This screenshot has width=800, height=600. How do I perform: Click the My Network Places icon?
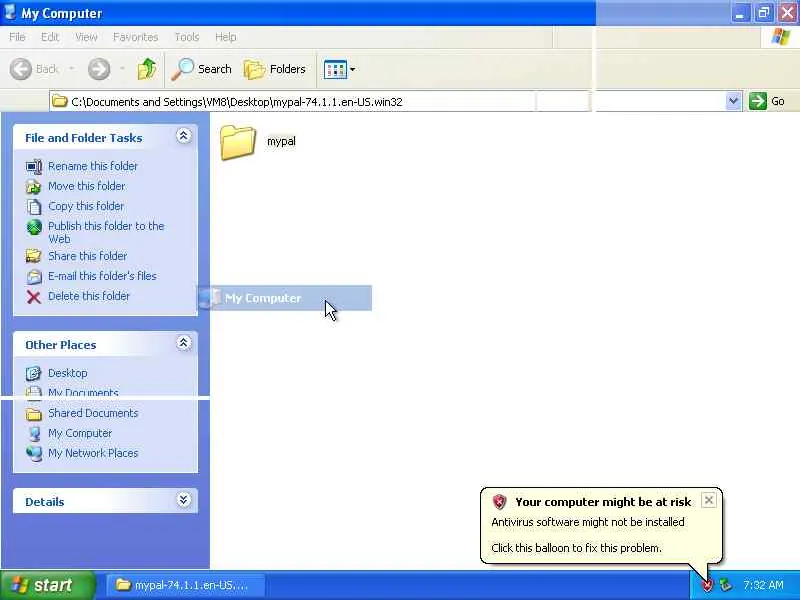[34, 454]
